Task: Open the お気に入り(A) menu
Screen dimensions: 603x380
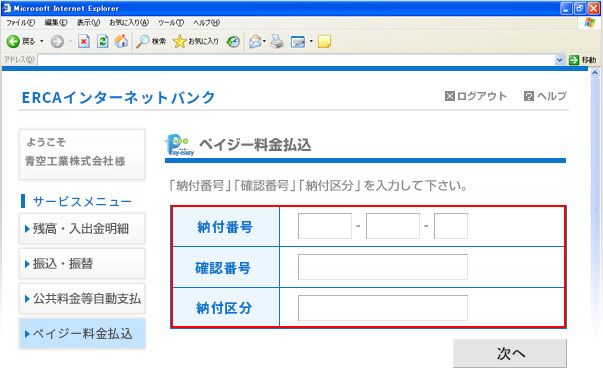Action: click(129, 23)
